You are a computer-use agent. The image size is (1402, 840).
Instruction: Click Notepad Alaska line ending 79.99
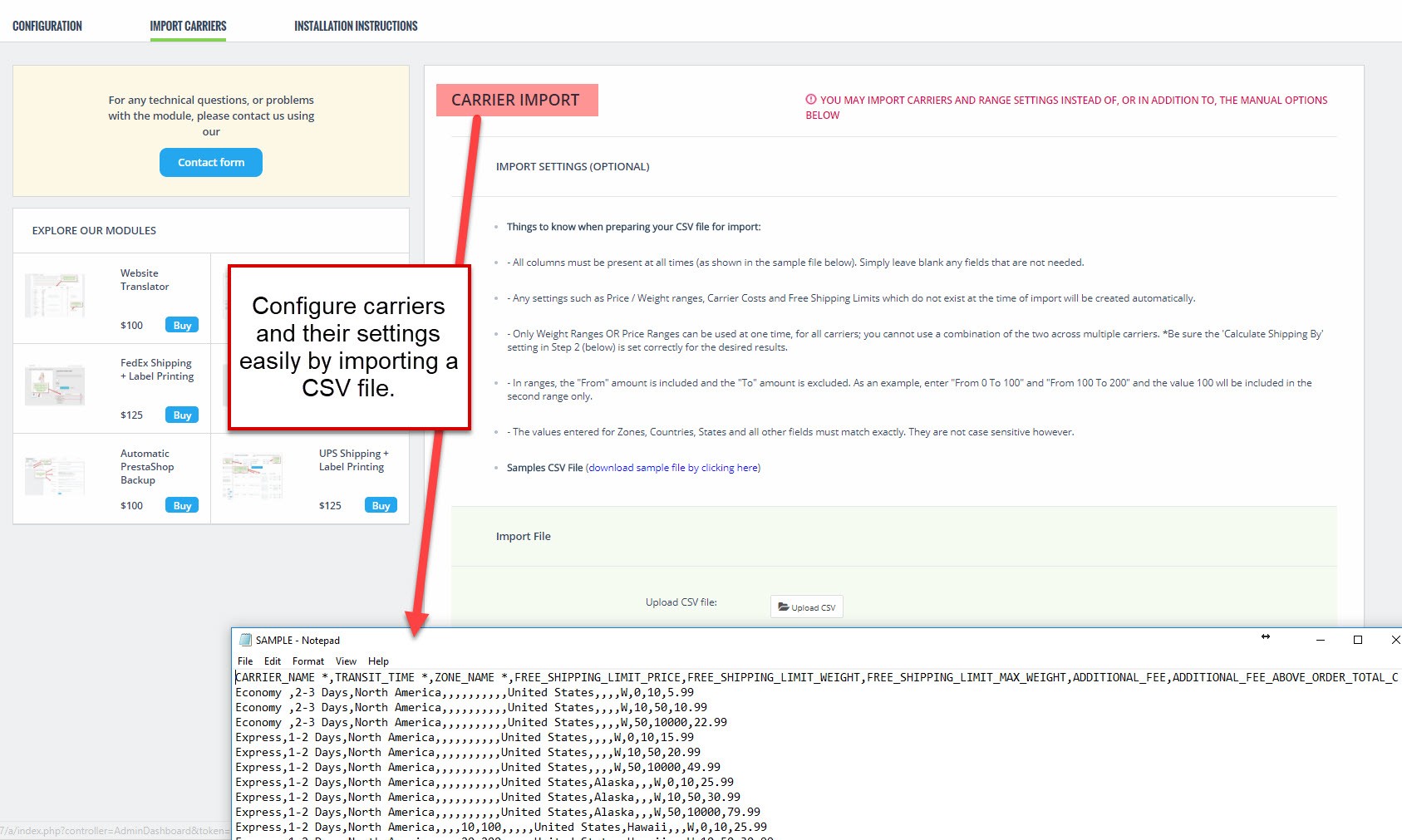click(498, 812)
